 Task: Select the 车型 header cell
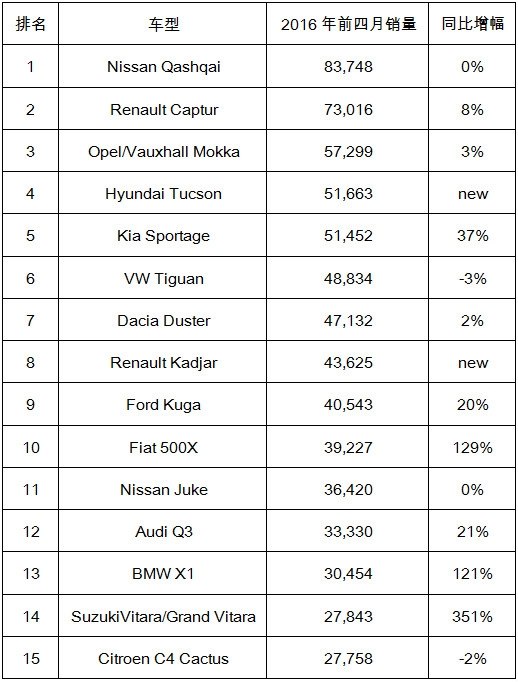(x=163, y=23)
